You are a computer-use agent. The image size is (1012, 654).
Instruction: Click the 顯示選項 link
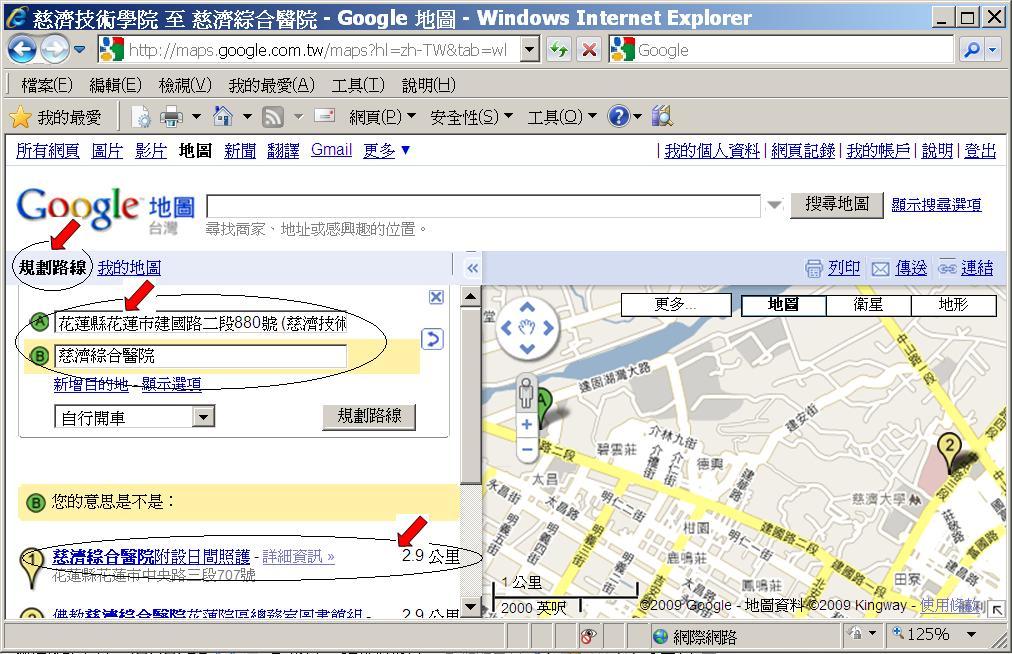point(172,384)
